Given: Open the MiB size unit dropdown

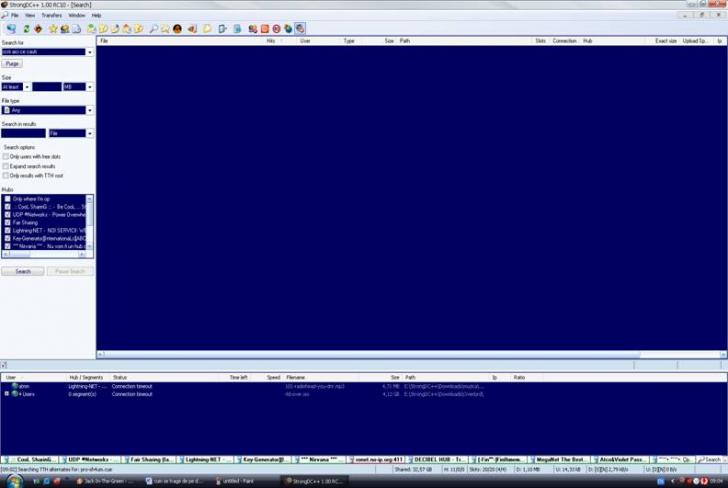Looking at the screenshot, I should pyautogui.click(x=89, y=87).
